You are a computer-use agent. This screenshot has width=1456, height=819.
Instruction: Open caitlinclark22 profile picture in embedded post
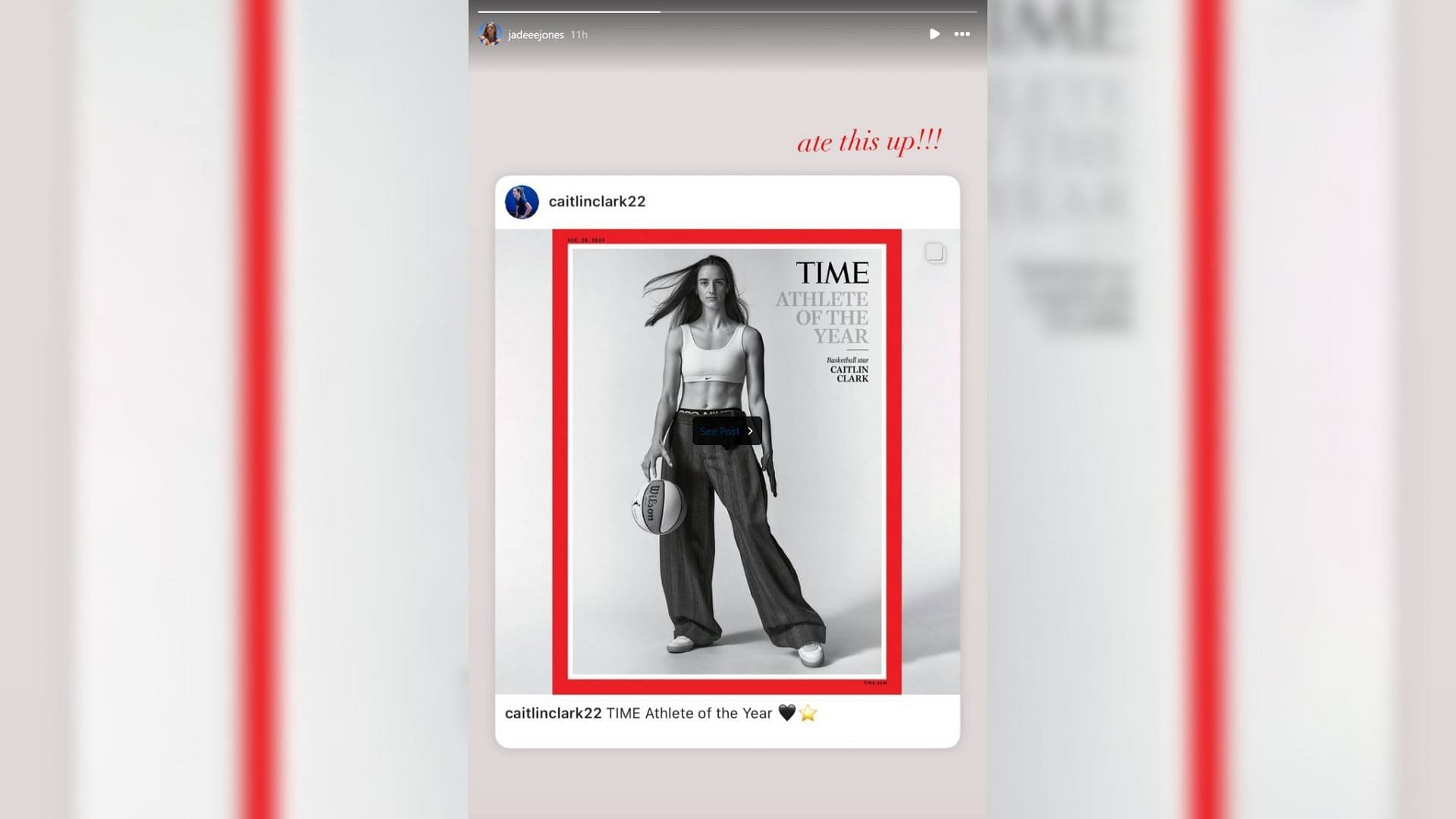coord(522,202)
